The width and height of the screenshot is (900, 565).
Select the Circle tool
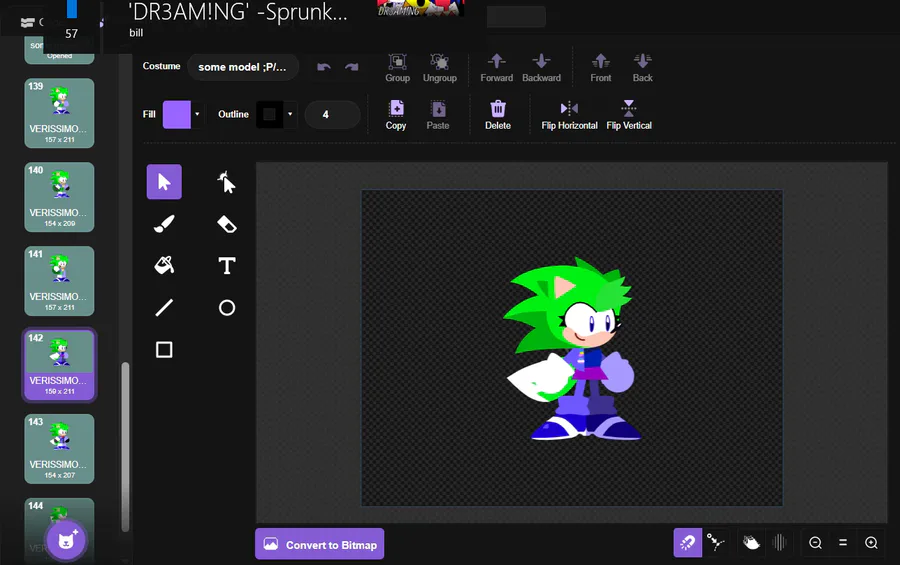click(227, 308)
